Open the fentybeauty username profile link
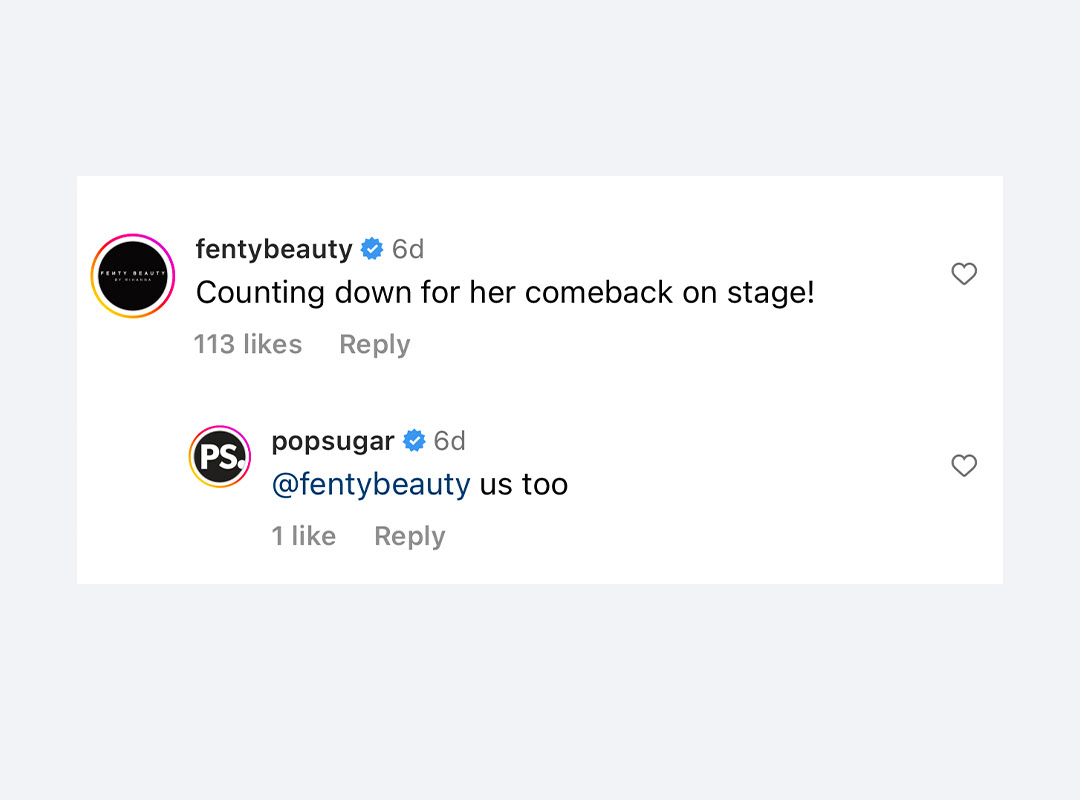The width and height of the screenshot is (1080, 800). 273,249
